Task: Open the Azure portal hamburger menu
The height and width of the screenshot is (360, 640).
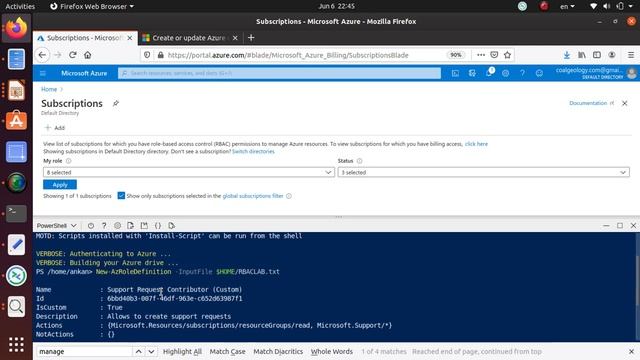Action: [x=43, y=73]
